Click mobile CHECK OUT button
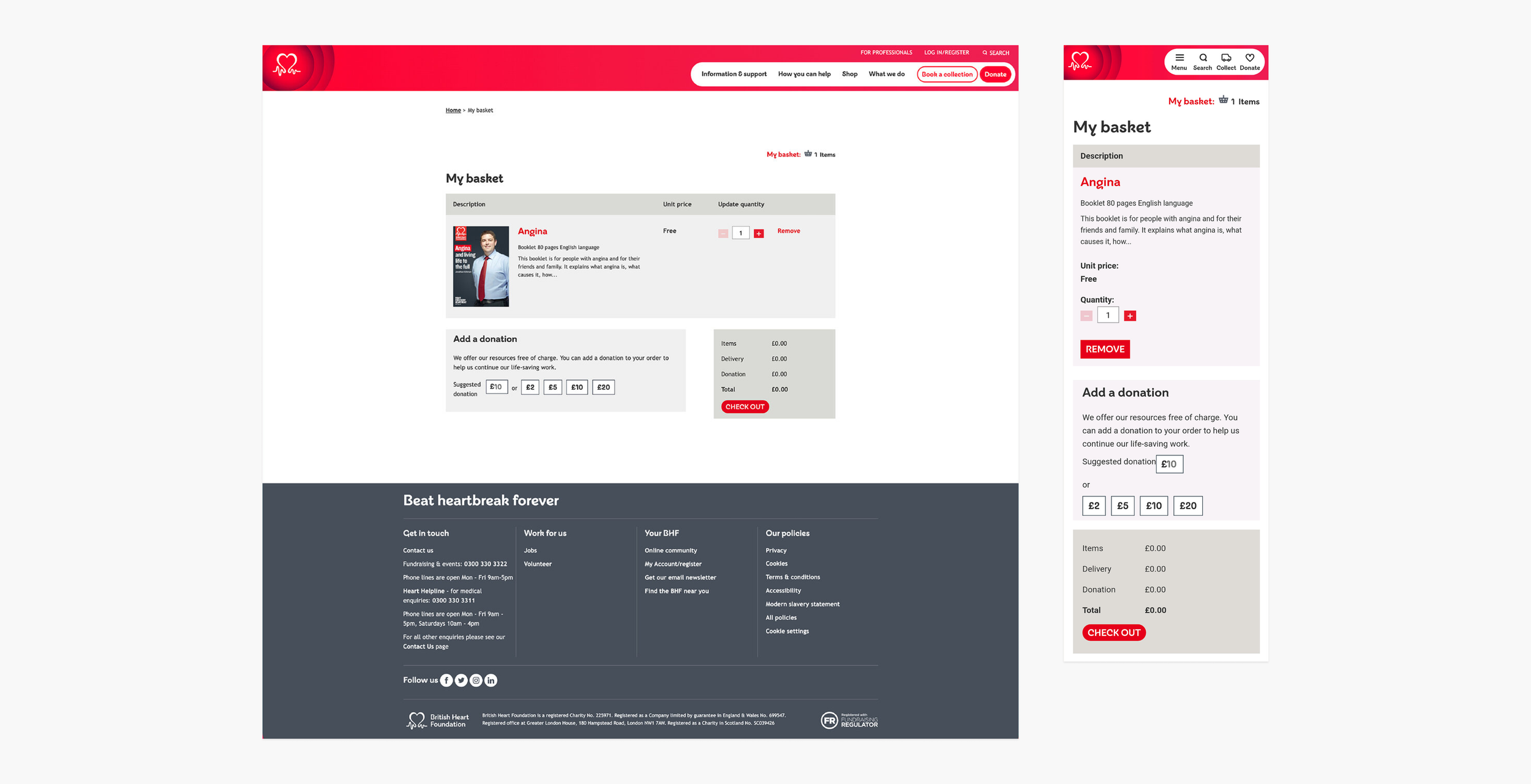This screenshot has height=784, width=1531. pos(1113,633)
